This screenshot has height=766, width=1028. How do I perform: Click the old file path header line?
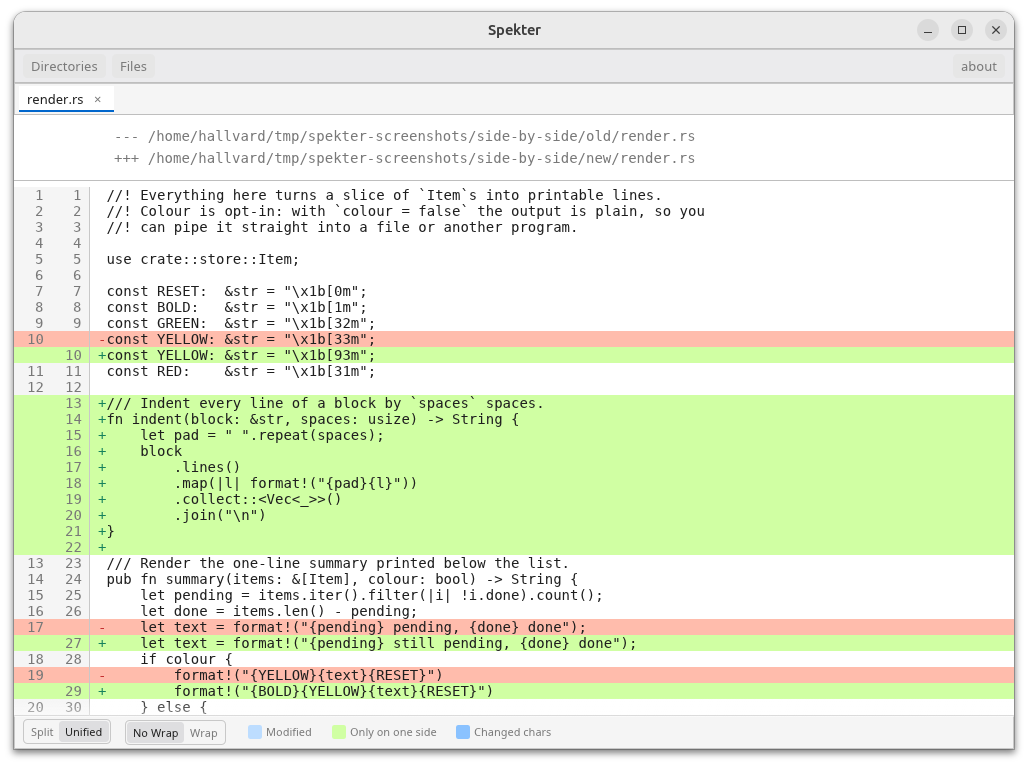point(405,136)
